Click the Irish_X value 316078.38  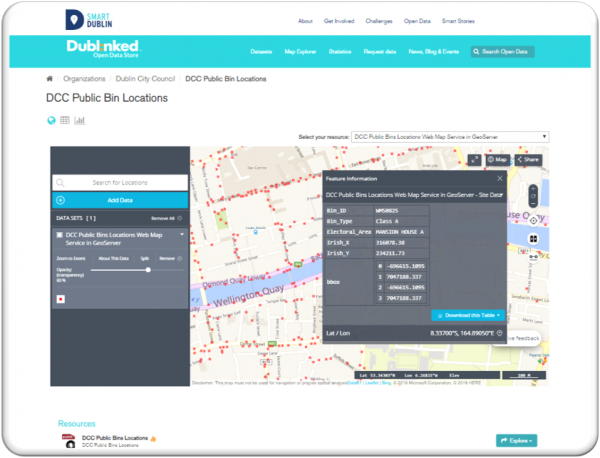401,243
